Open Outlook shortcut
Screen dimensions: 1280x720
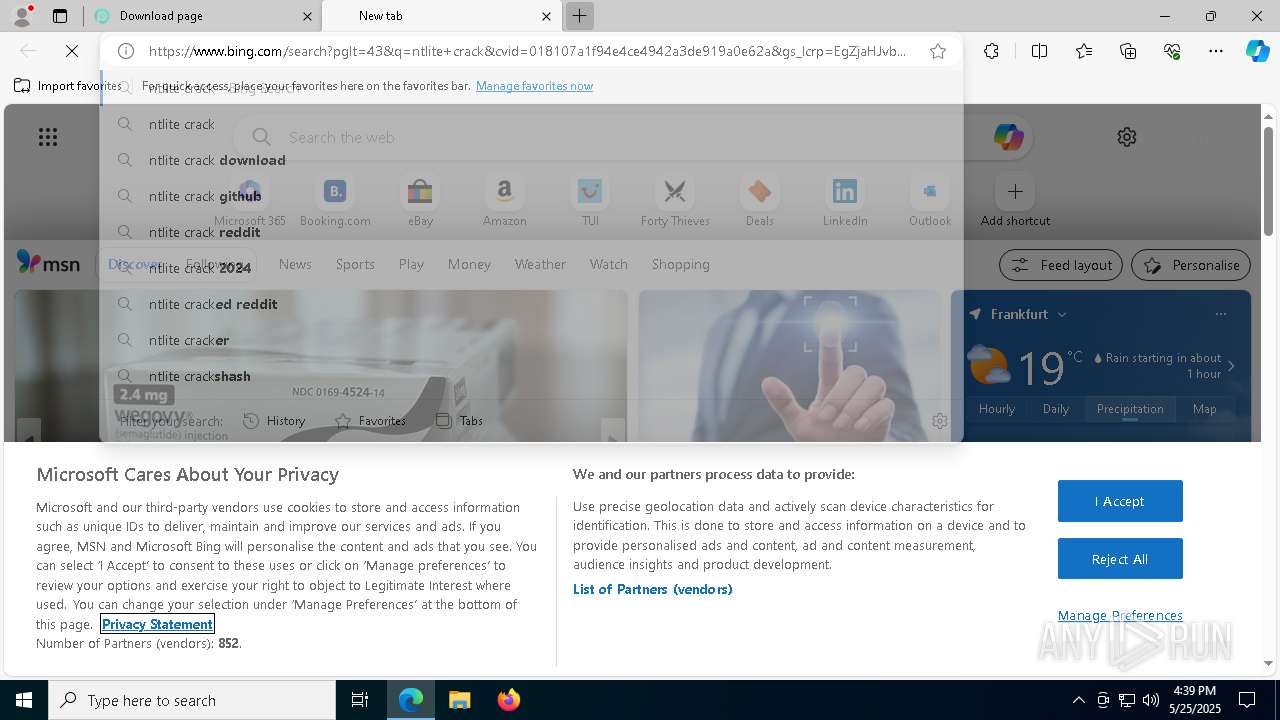pos(930,201)
